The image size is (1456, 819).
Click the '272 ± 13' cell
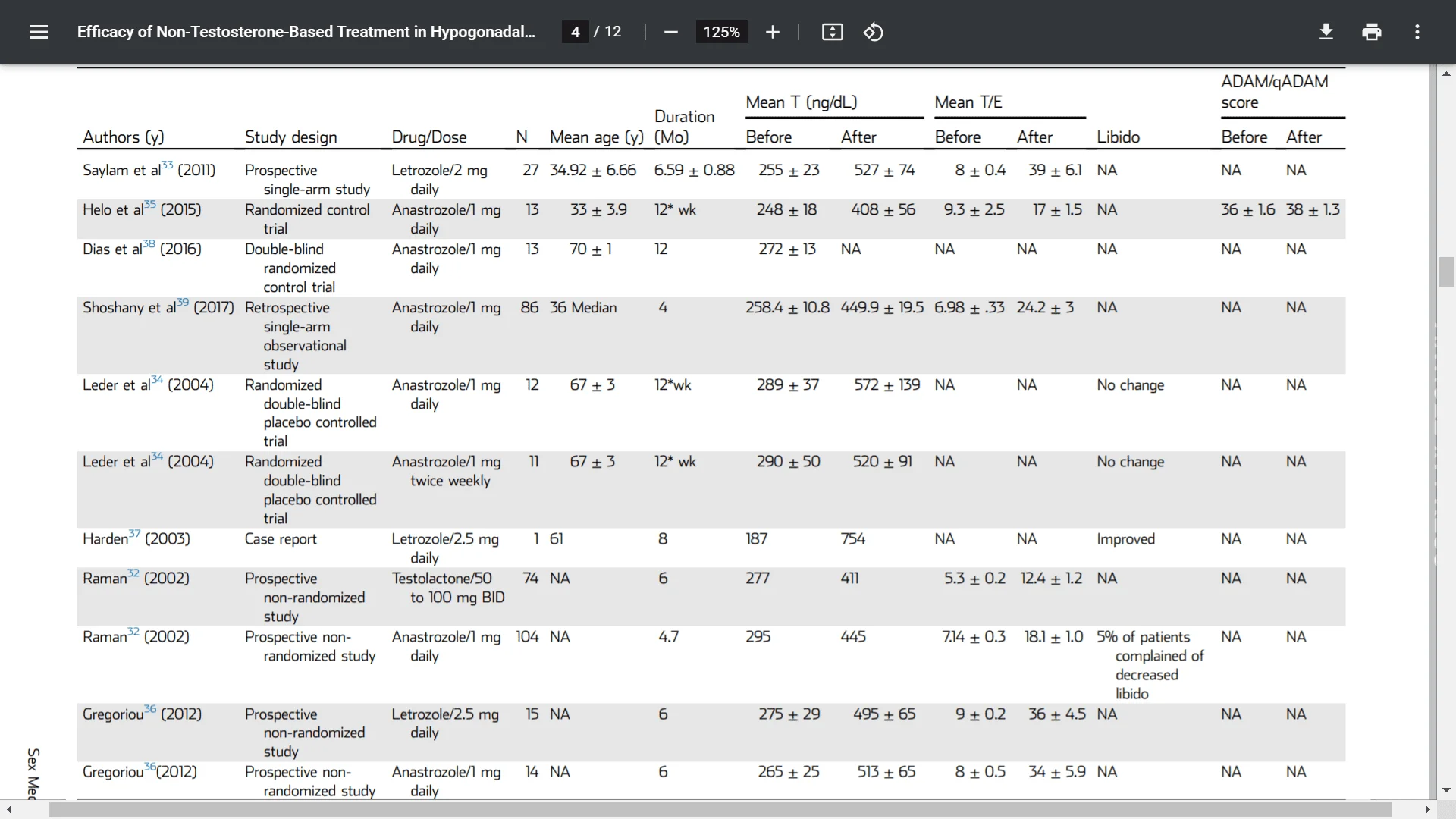[787, 249]
